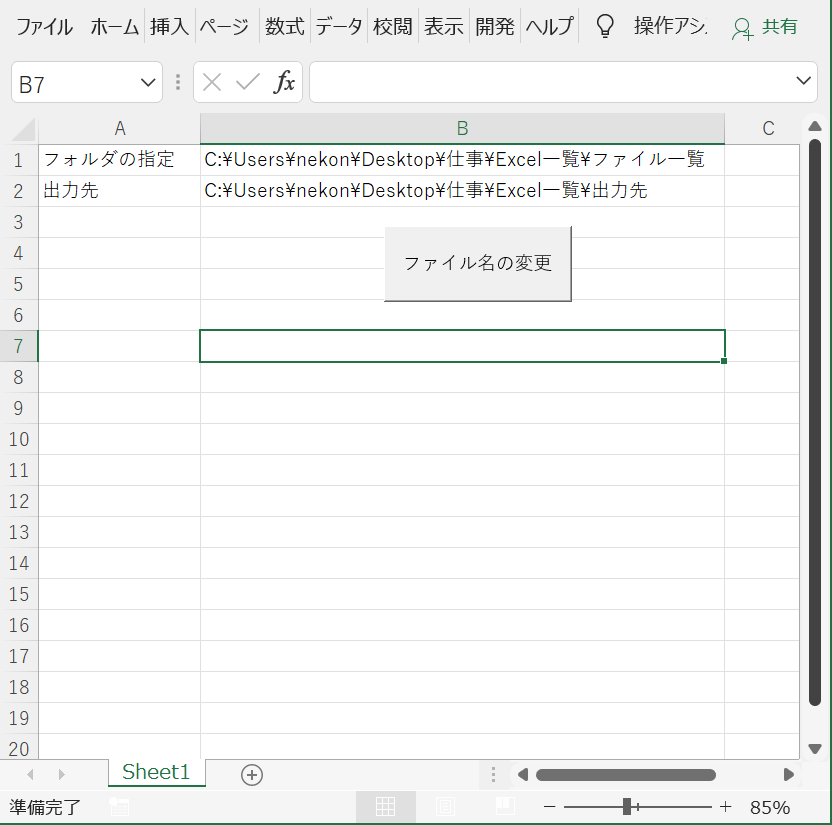832x825 pixels.
Task: Switch to Page Break Preview view
Action: coord(505,807)
